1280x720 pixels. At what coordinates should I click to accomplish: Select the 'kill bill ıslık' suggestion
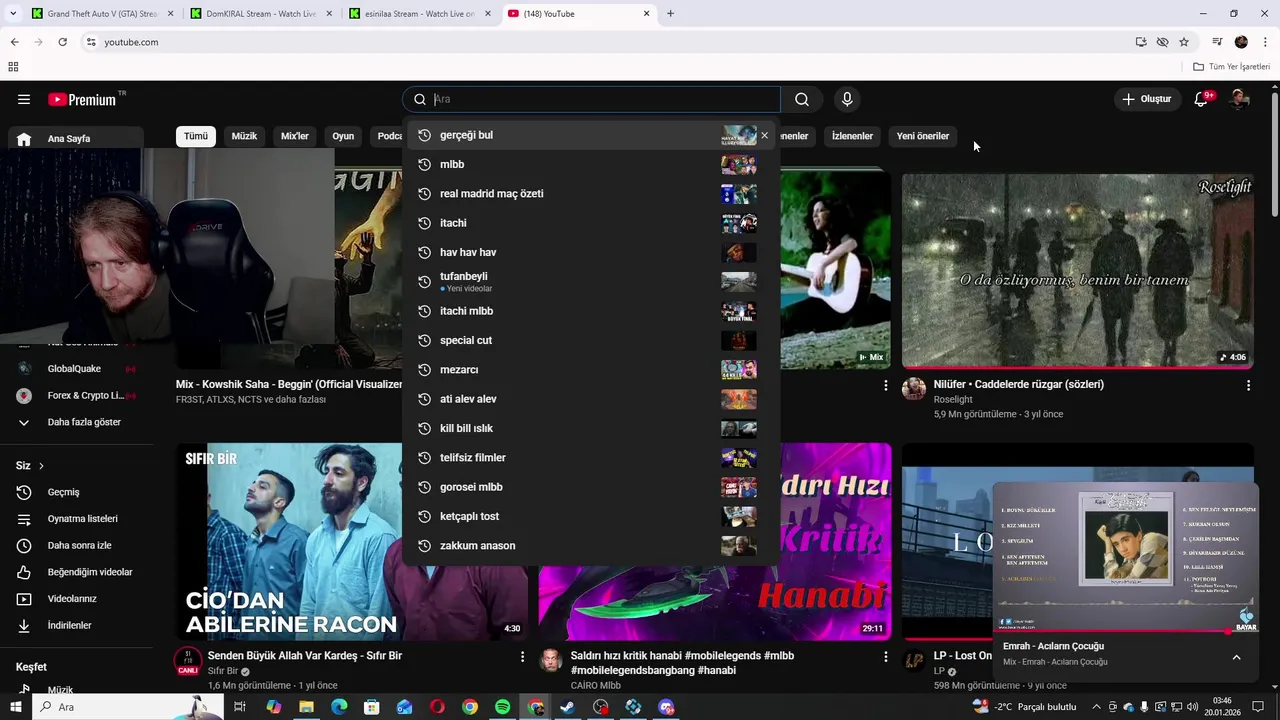point(590,428)
